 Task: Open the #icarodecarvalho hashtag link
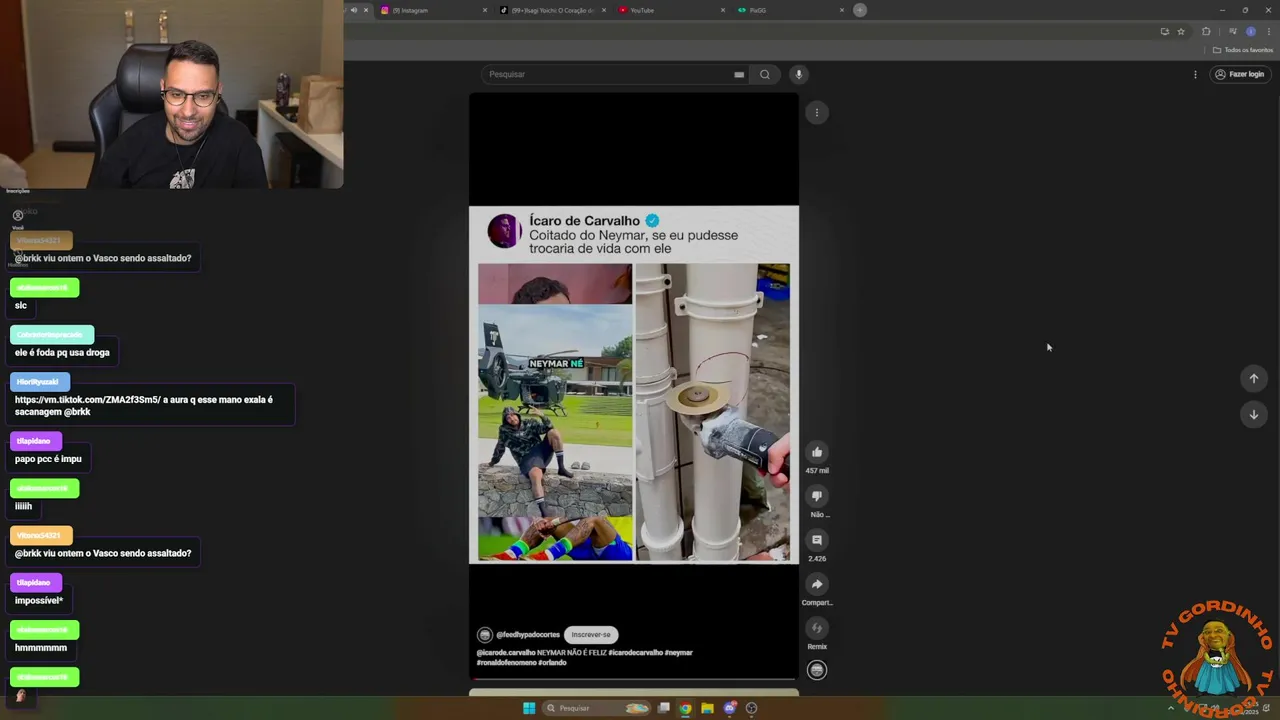coord(635,652)
